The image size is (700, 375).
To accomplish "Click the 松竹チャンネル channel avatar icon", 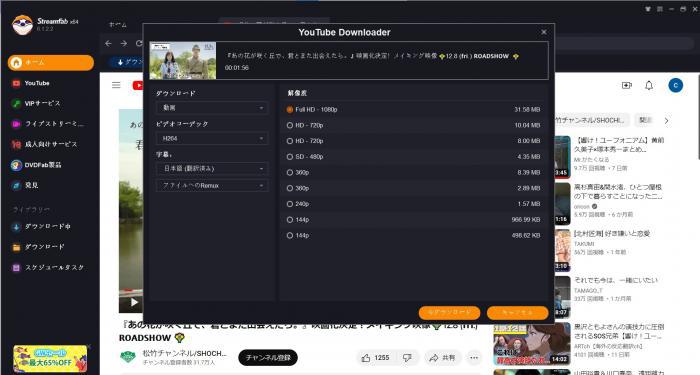I will point(128,357).
